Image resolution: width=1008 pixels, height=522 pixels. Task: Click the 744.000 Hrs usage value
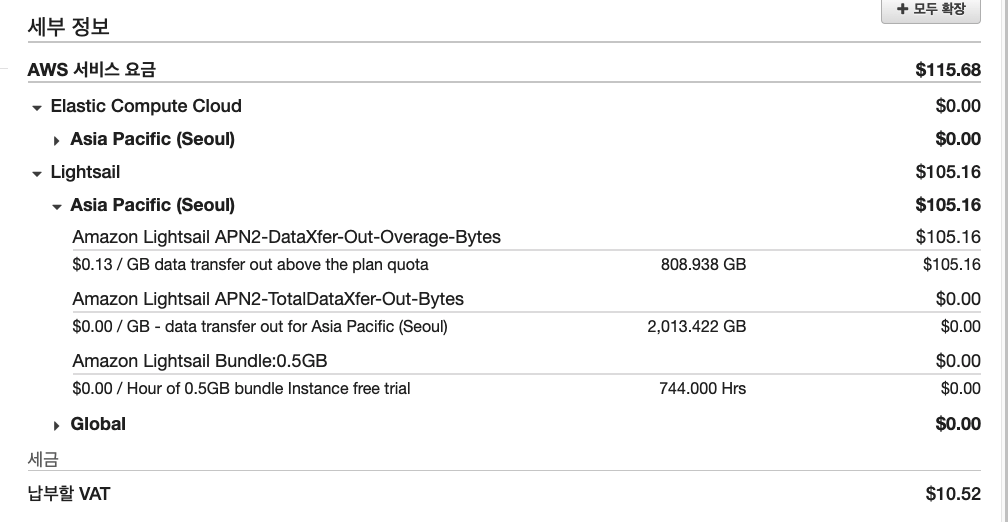[x=702, y=388]
